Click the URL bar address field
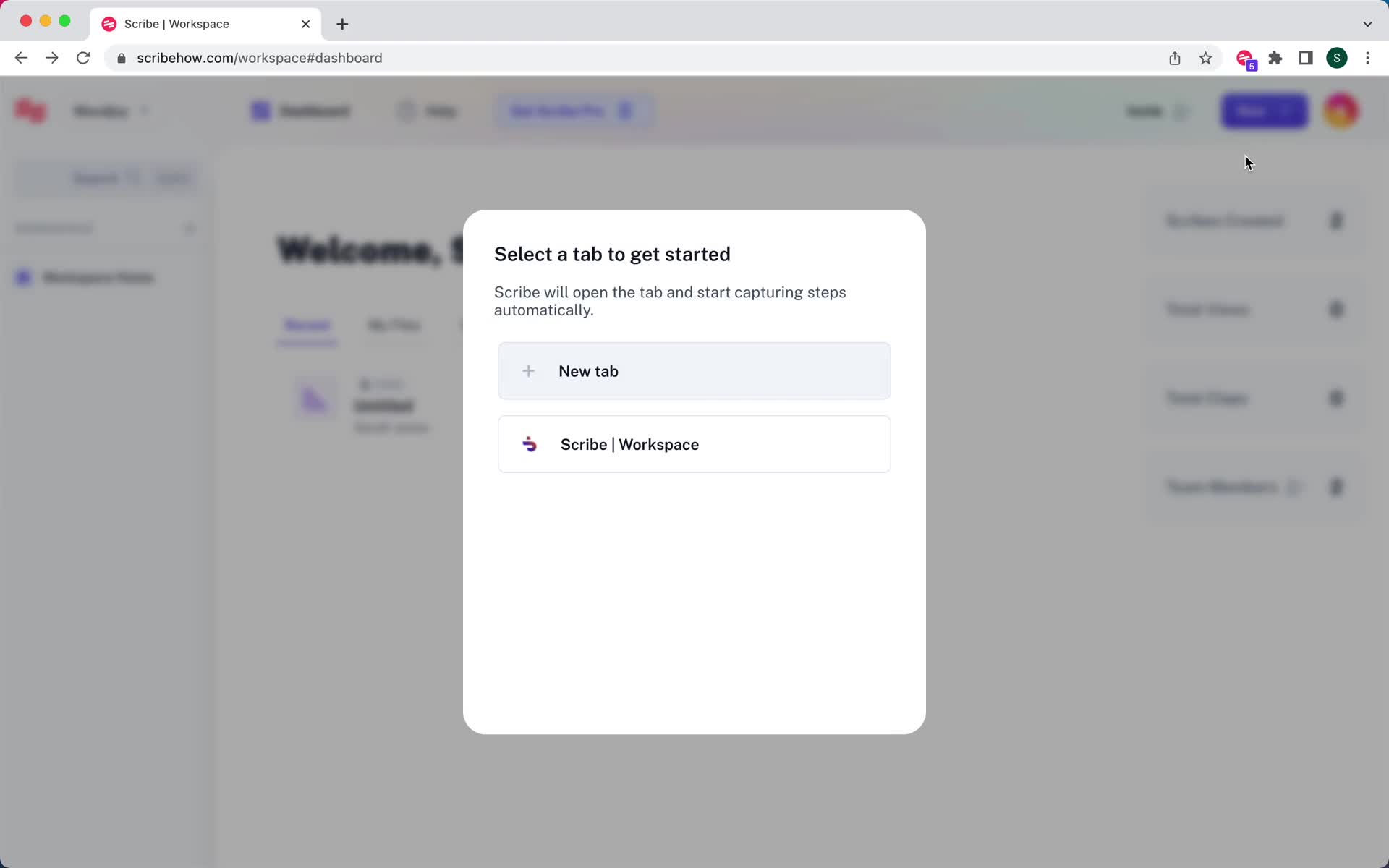 pyautogui.click(x=260, y=58)
